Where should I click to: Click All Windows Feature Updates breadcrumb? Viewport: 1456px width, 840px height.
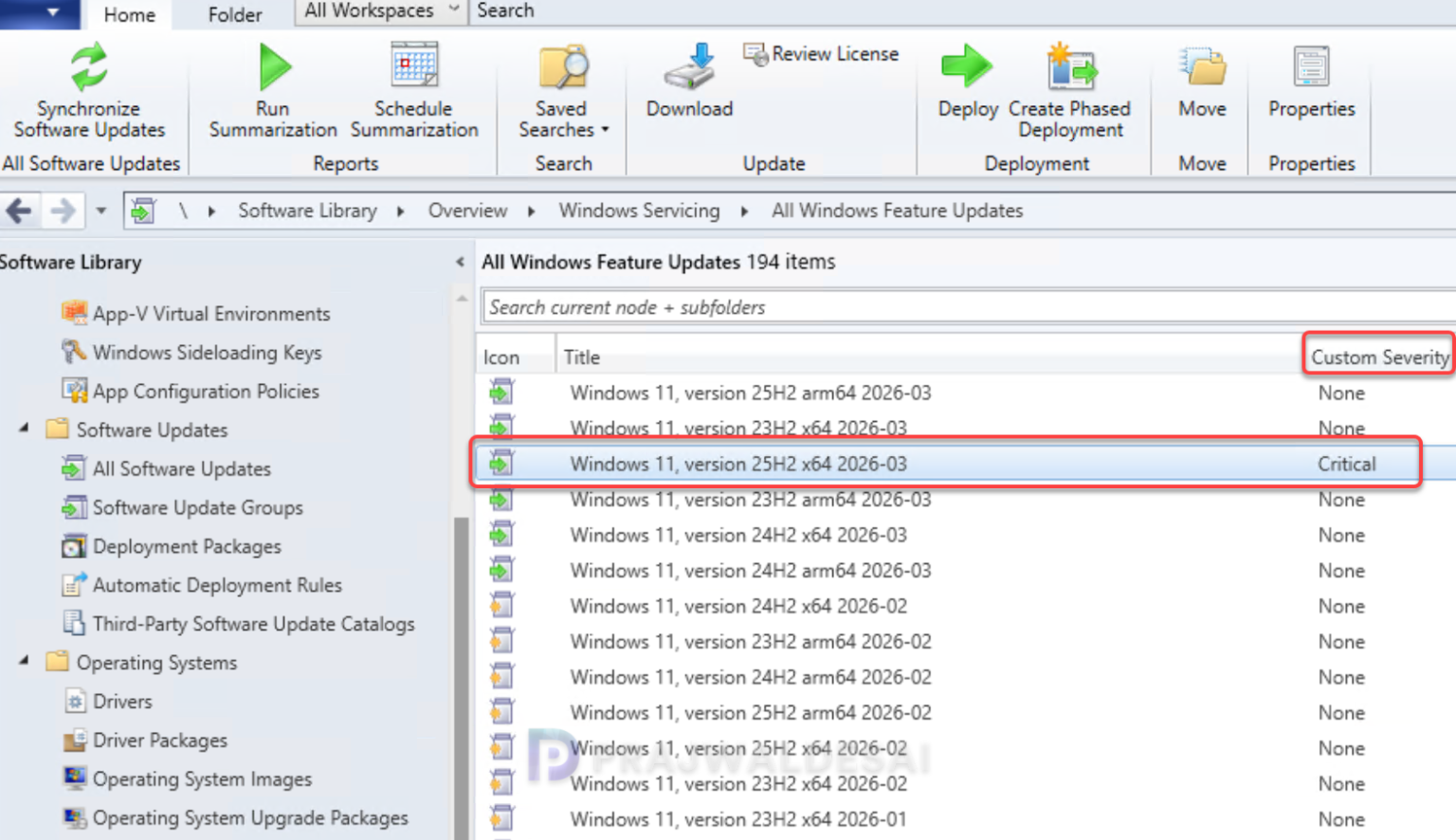(897, 210)
